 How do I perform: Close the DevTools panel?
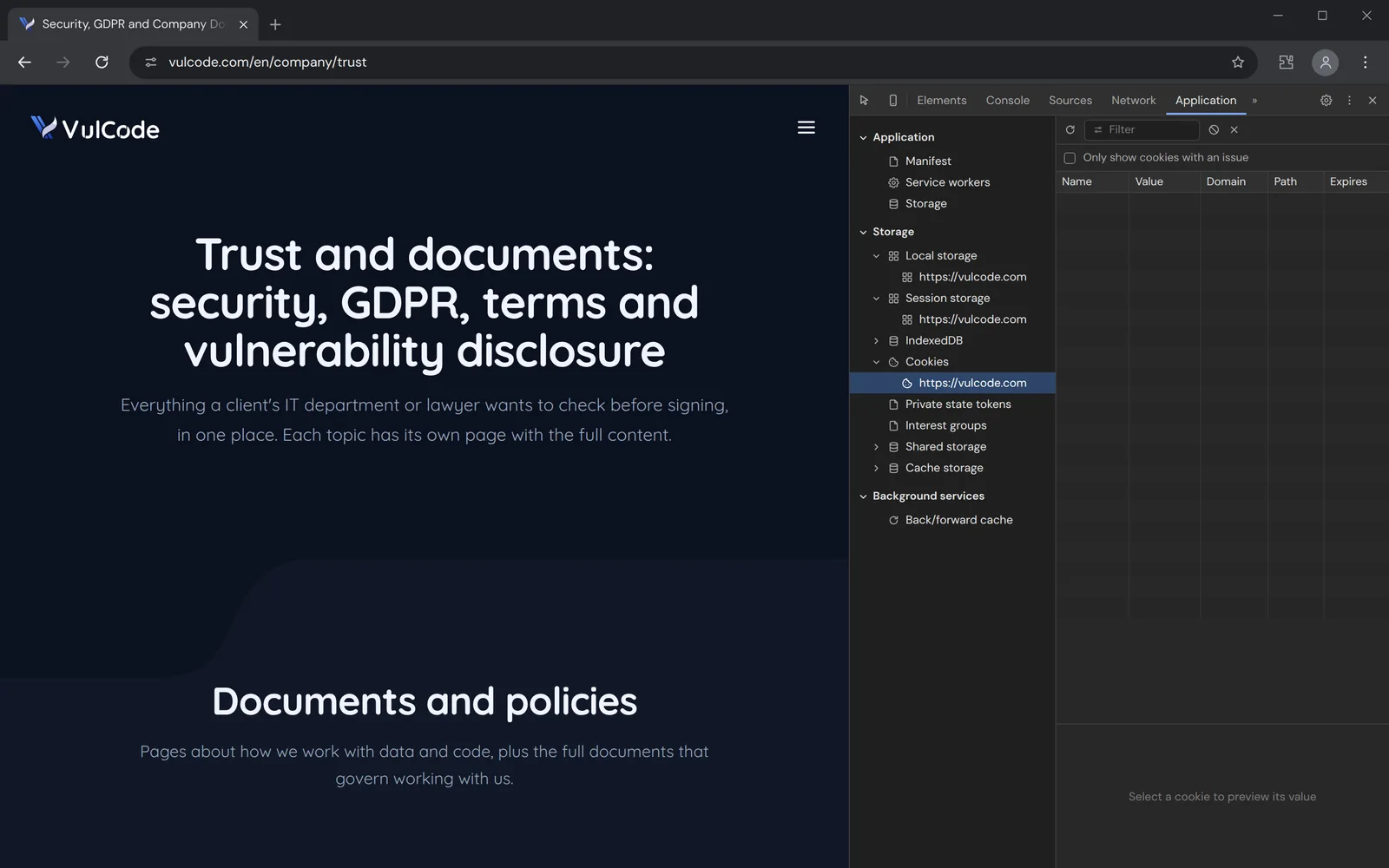tap(1373, 101)
